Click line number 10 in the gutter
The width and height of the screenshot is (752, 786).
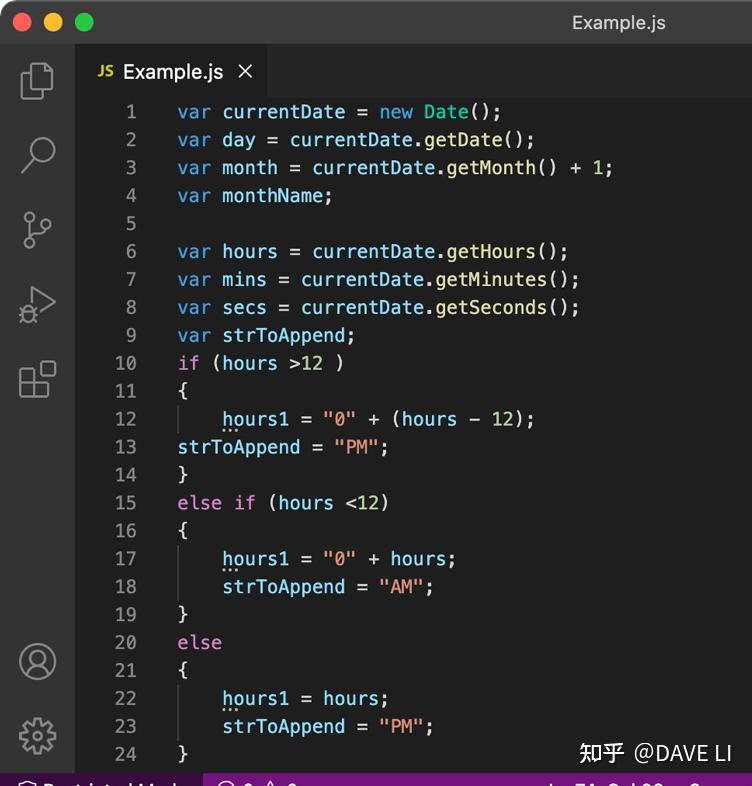pyautogui.click(x=125, y=363)
